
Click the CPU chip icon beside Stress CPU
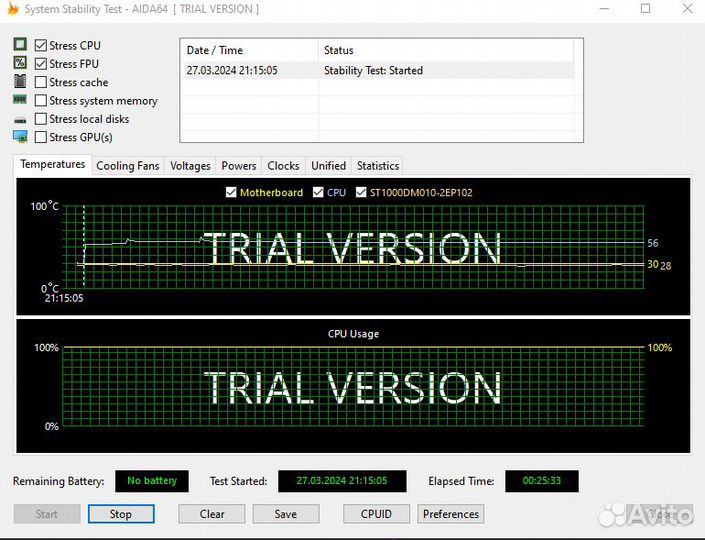(x=20, y=45)
